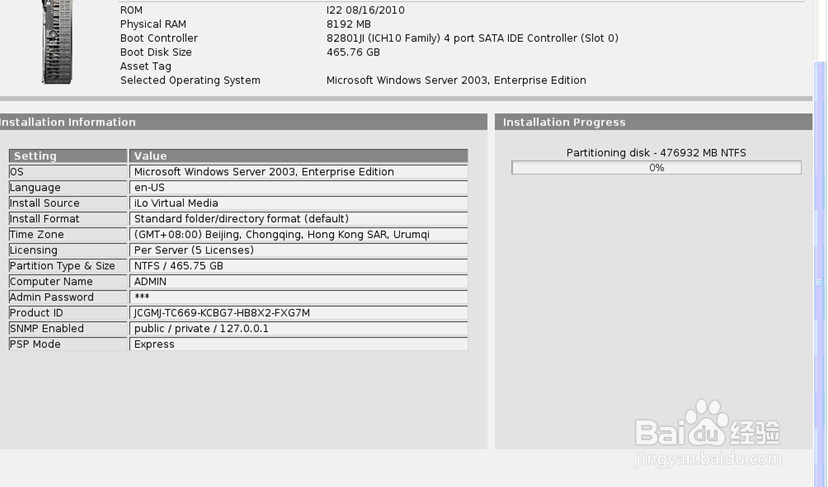Click the 'Setting' column header
This screenshot has height=487, width=828.
coord(68,156)
